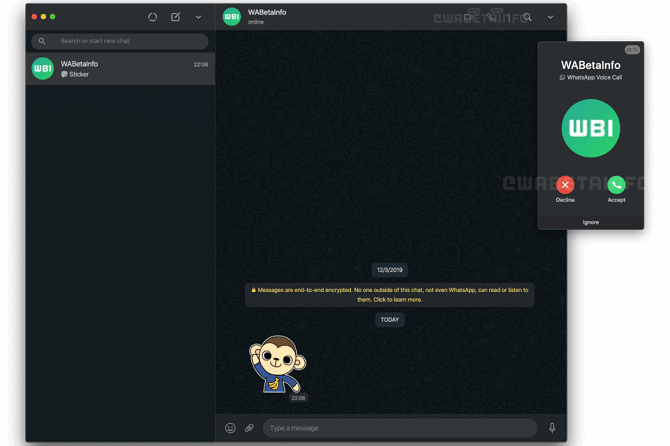This screenshot has height=446, width=670.
Task: Search messages with the chat header magnifier
Action: click(528, 17)
